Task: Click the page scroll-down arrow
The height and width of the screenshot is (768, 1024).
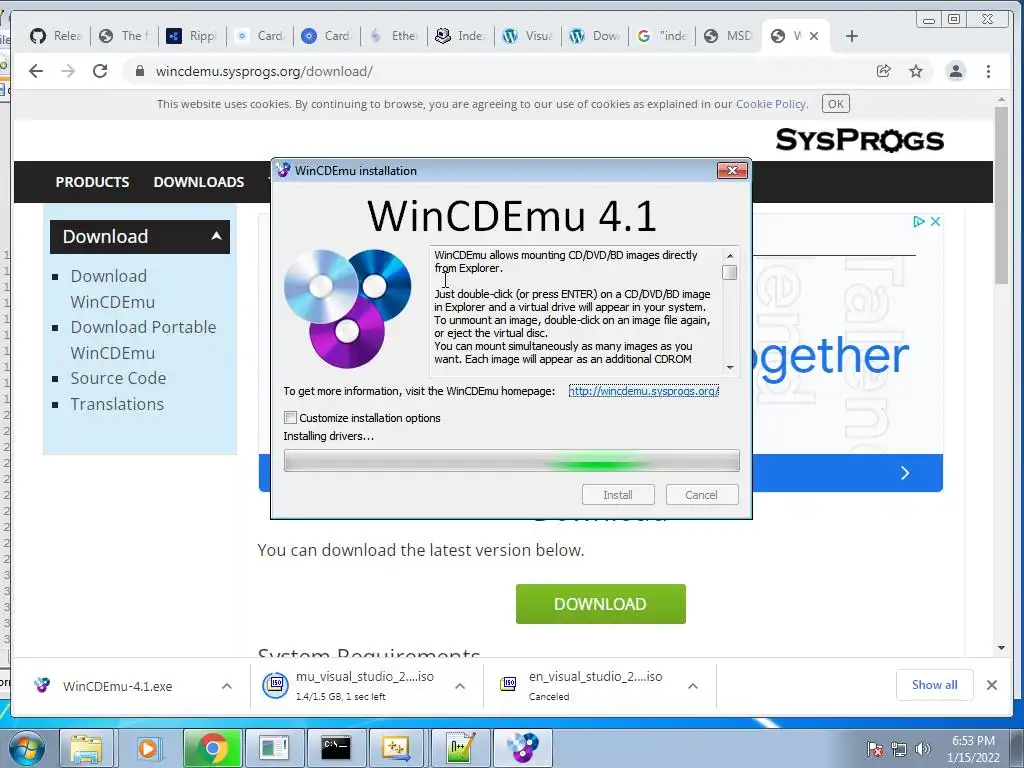Action: point(1001,648)
